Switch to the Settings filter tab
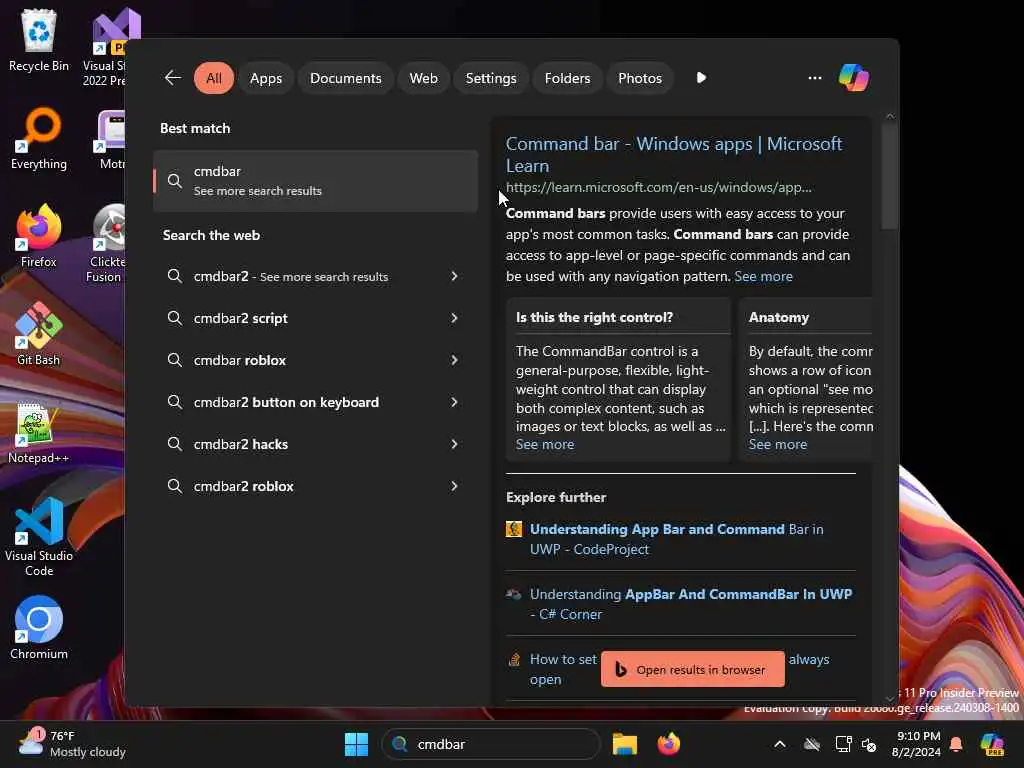 click(x=490, y=78)
